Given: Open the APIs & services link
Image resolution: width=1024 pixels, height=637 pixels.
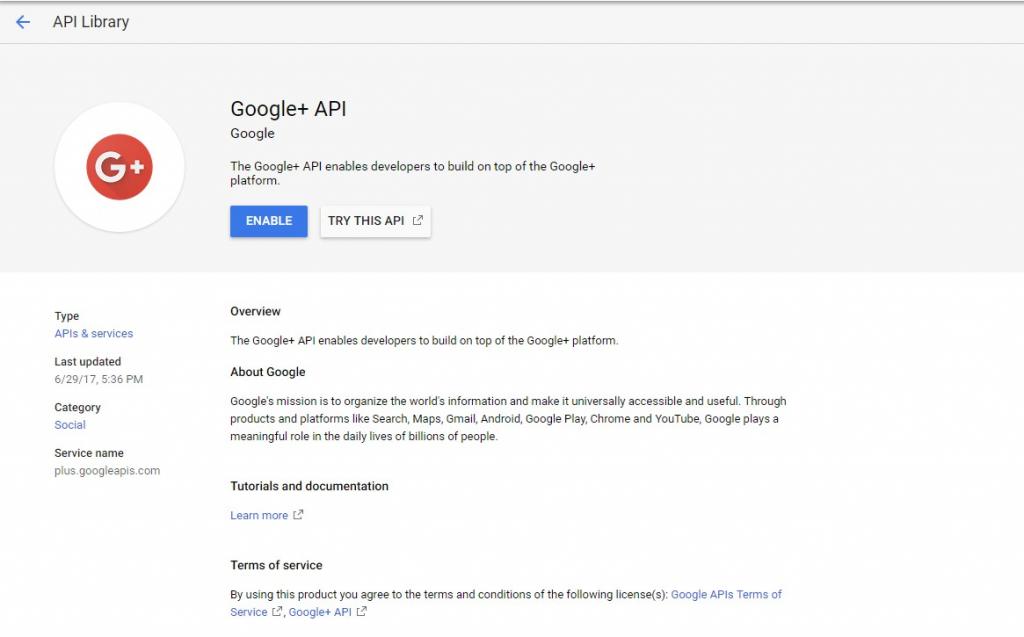Looking at the screenshot, I should pyautogui.click(x=93, y=334).
